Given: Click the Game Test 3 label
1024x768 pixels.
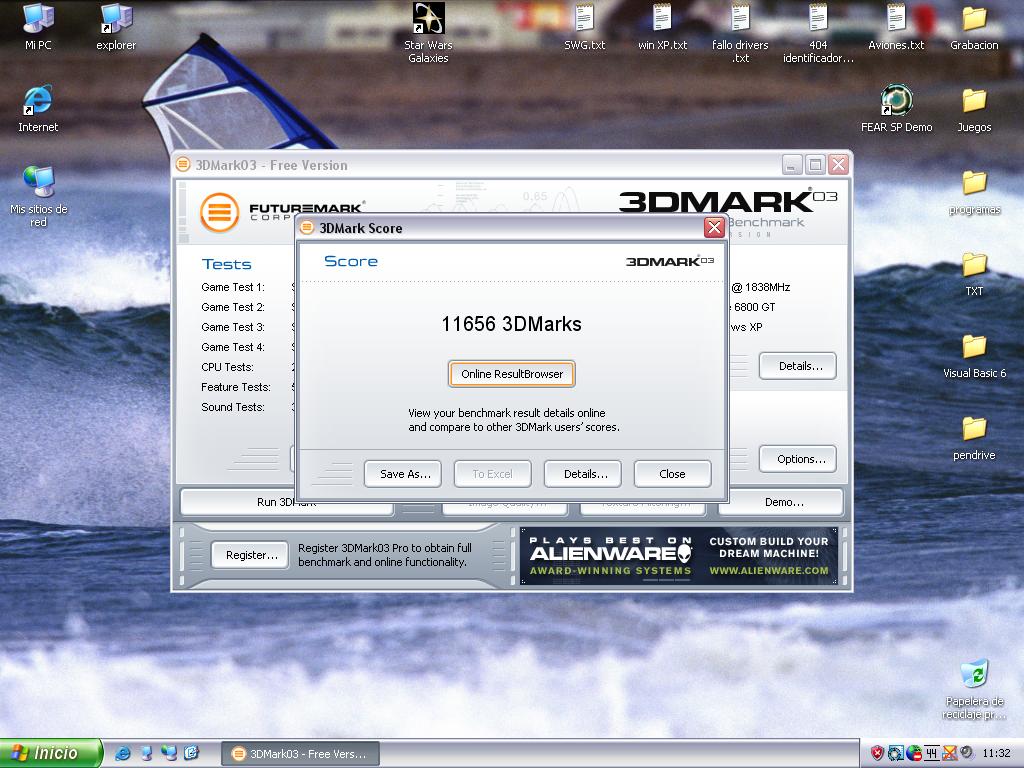Looking at the screenshot, I should [x=233, y=327].
